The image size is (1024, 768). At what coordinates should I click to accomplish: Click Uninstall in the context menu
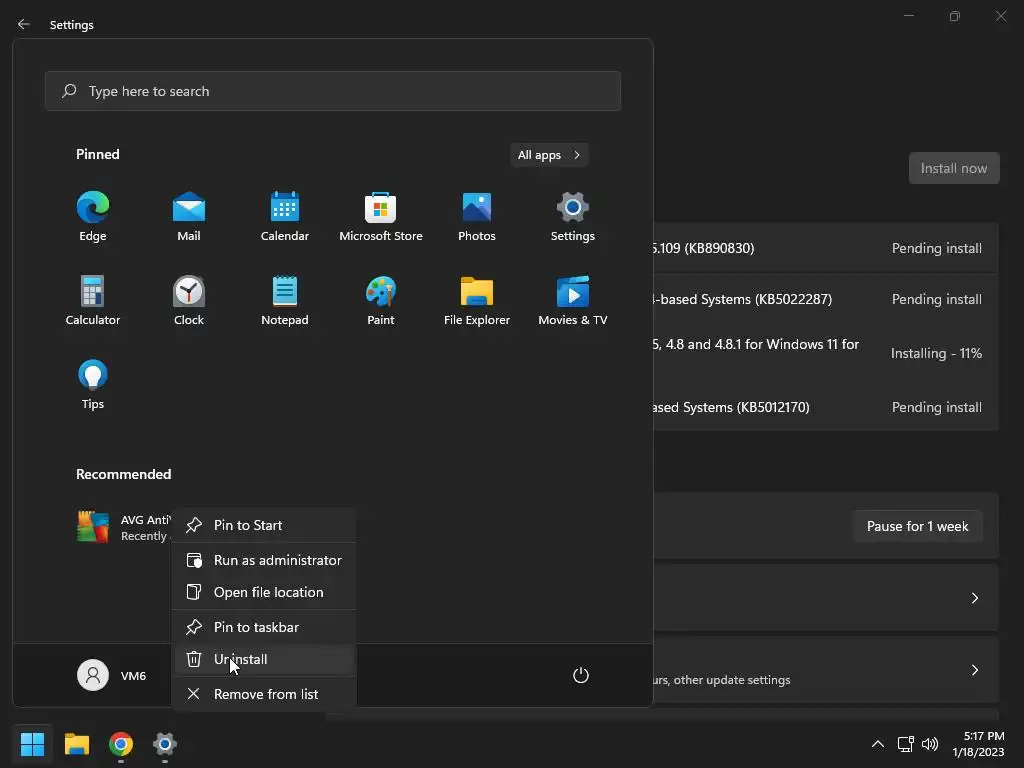point(264,660)
